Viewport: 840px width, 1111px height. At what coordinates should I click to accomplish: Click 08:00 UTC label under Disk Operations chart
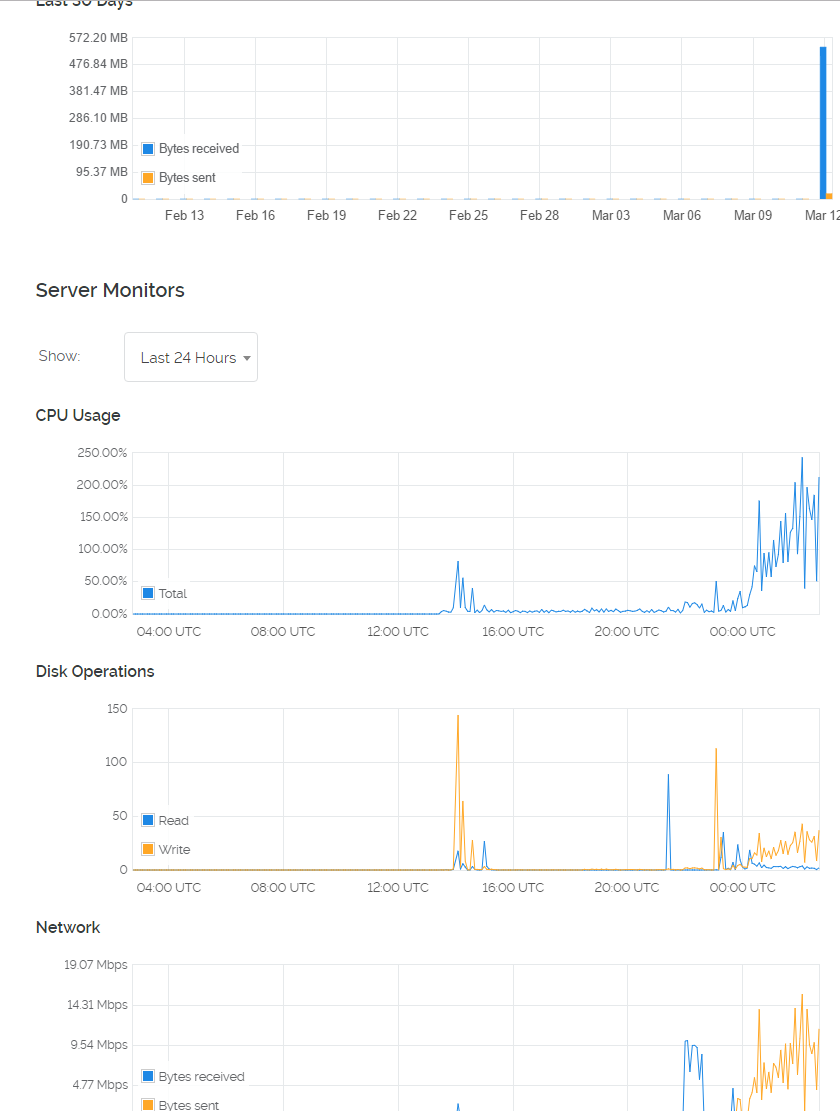[x=283, y=887]
